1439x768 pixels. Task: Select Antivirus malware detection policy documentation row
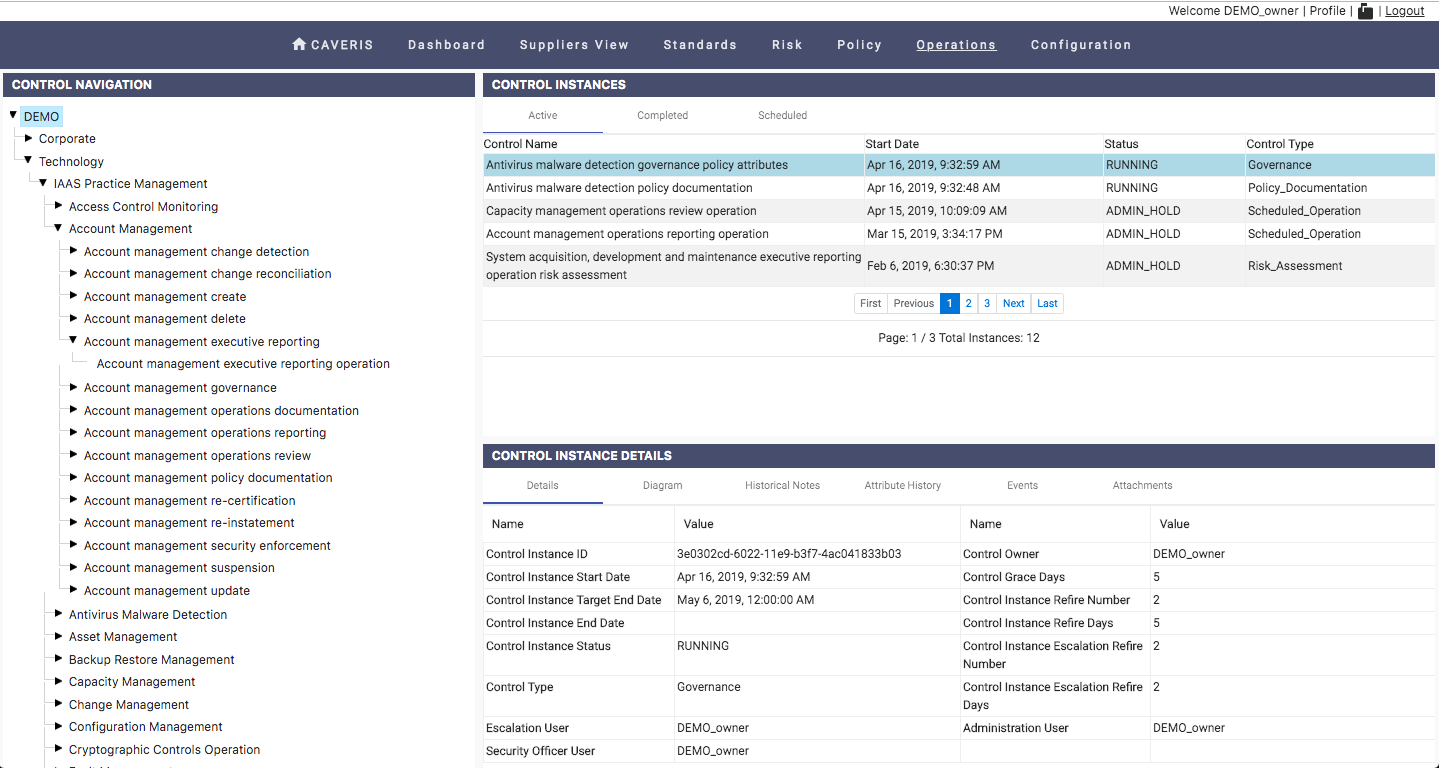[959, 188]
